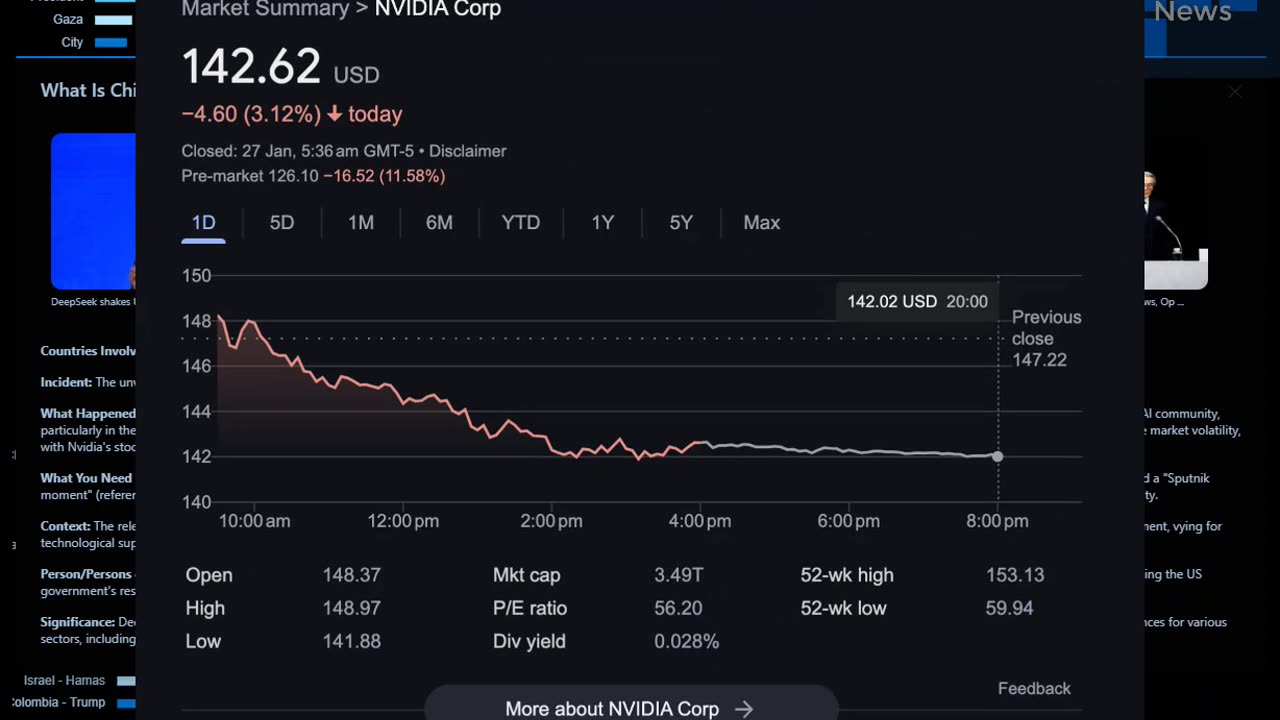Open the DeepSeek thumbnail in background page
Viewport: 1280px width, 720px height.
coord(93,211)
